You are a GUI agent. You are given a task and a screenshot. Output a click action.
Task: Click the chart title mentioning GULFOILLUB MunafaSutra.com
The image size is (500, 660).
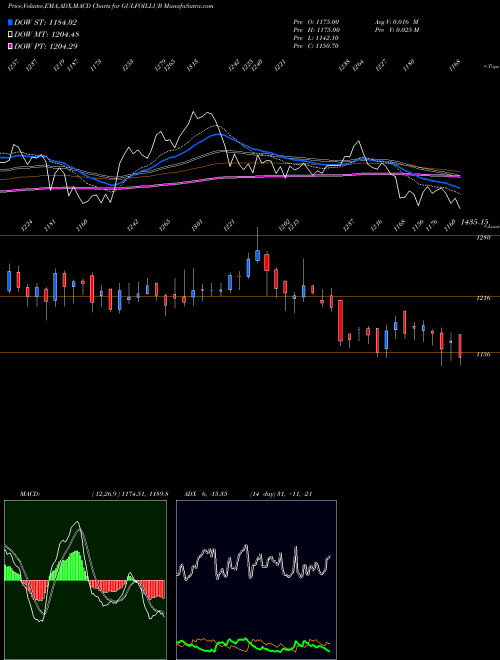tap(111, 6)
